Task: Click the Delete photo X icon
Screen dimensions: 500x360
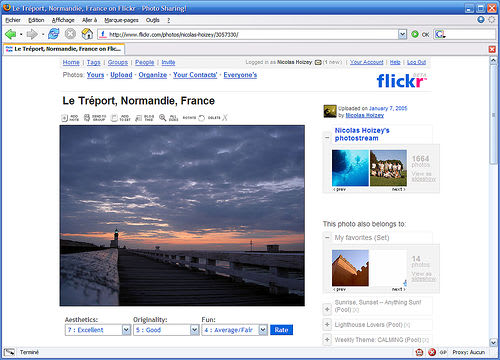Action: 225,118
